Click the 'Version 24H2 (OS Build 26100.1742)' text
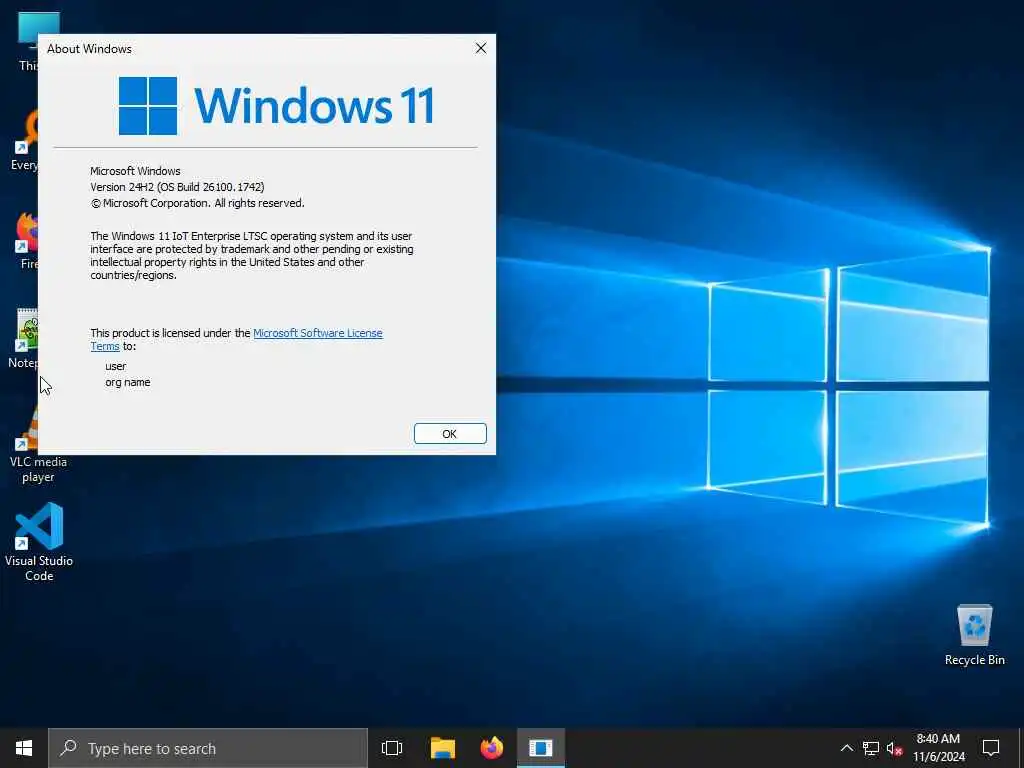This screenshot has height=768, width=1024. click(x=177, y=187)
